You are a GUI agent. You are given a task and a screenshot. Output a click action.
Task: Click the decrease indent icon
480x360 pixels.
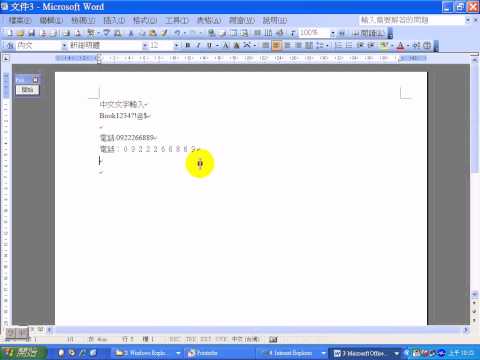click(x=360, y=45)
